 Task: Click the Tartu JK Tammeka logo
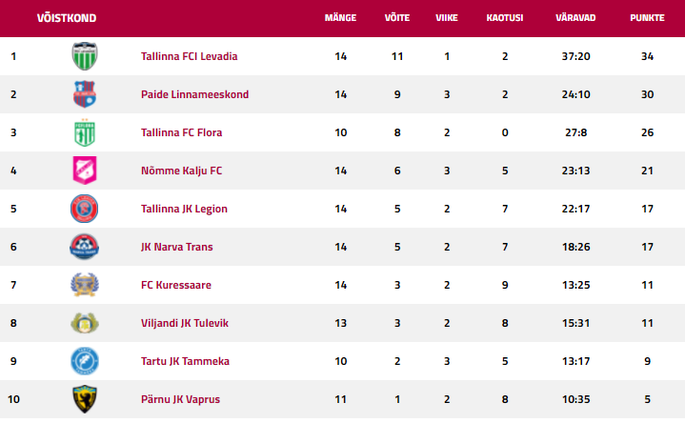pyautogui.click(x=85, y=360)
